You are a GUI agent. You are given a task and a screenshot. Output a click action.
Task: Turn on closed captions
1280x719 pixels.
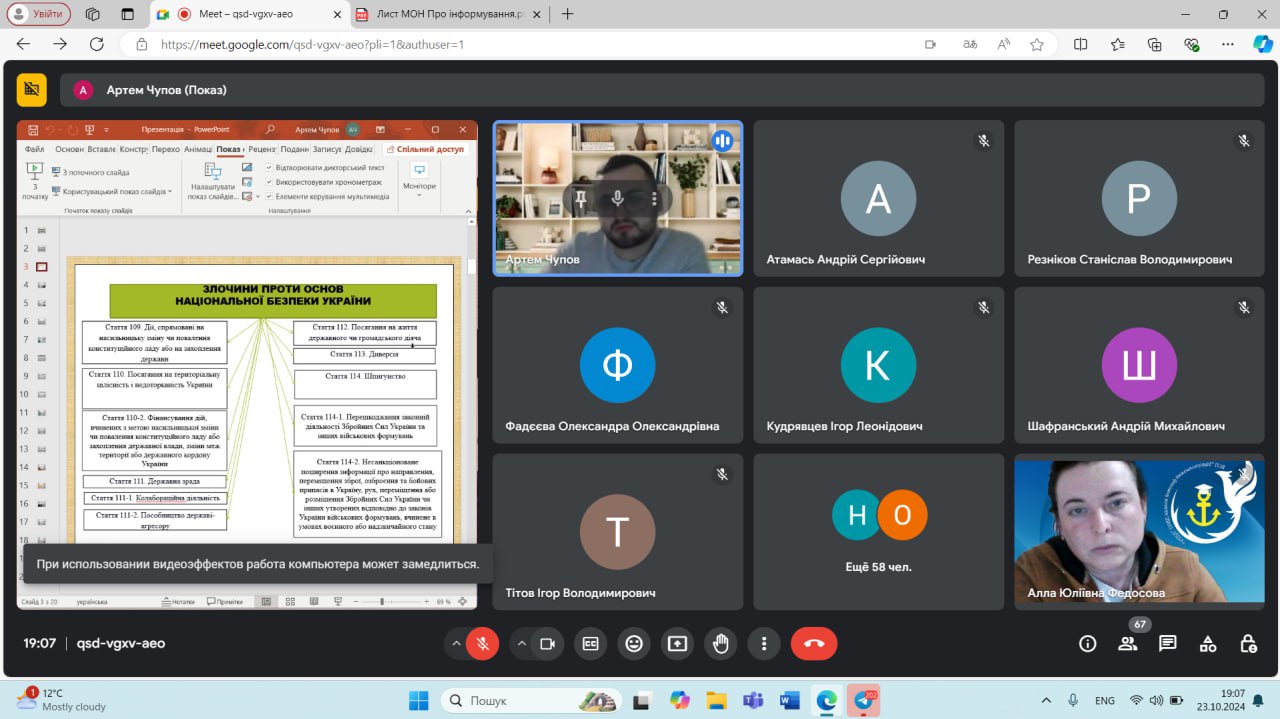click(590, 644)
